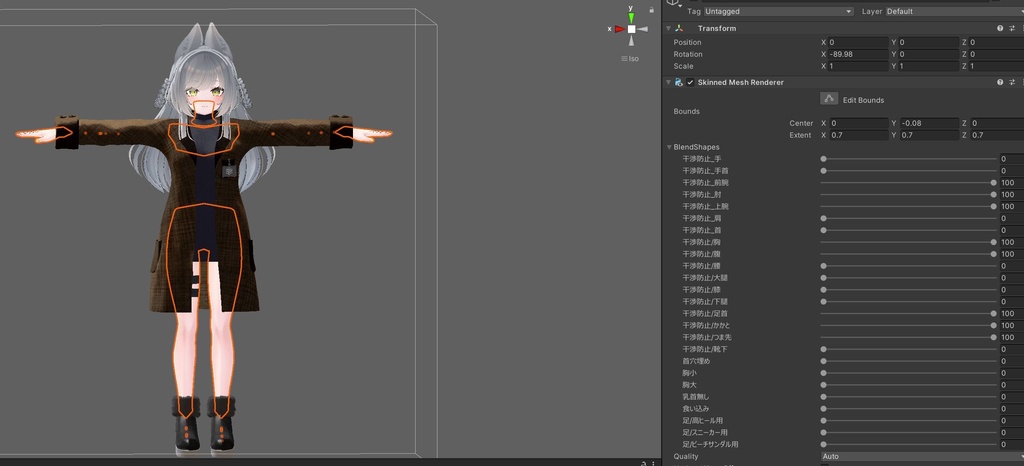
Task: Click the Position X input field
Action: pos(858,42)
